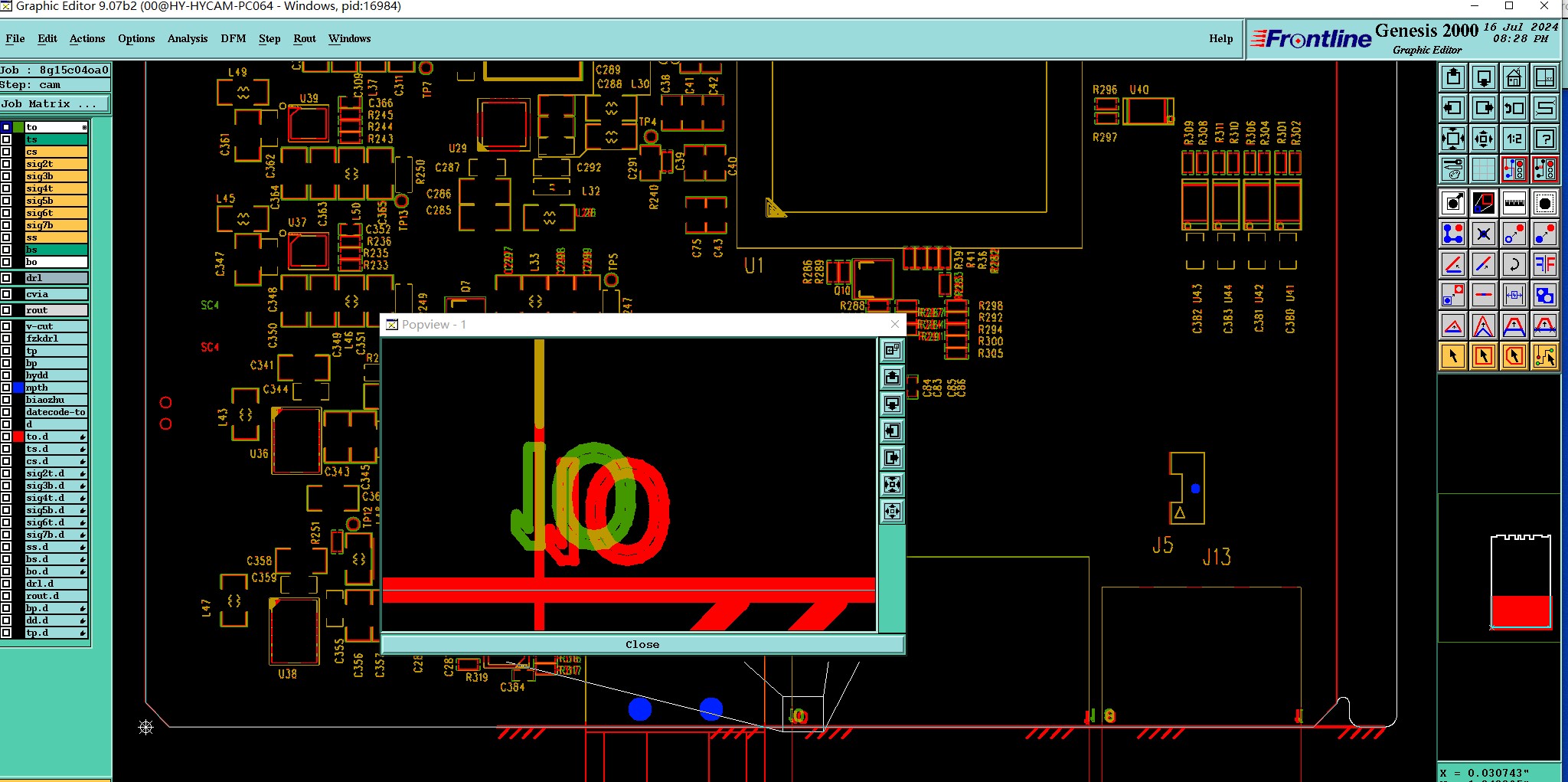The image size is (1568, 782).
Task: Click the previous view undo-zoom icon
Action: click(1514, 108)
